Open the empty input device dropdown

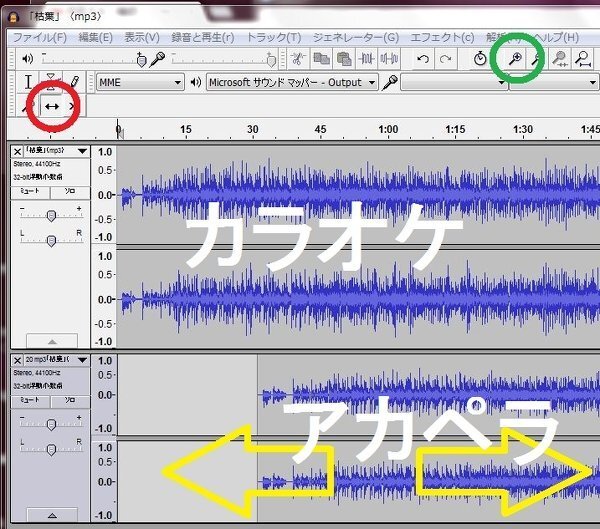coord(454,82)
